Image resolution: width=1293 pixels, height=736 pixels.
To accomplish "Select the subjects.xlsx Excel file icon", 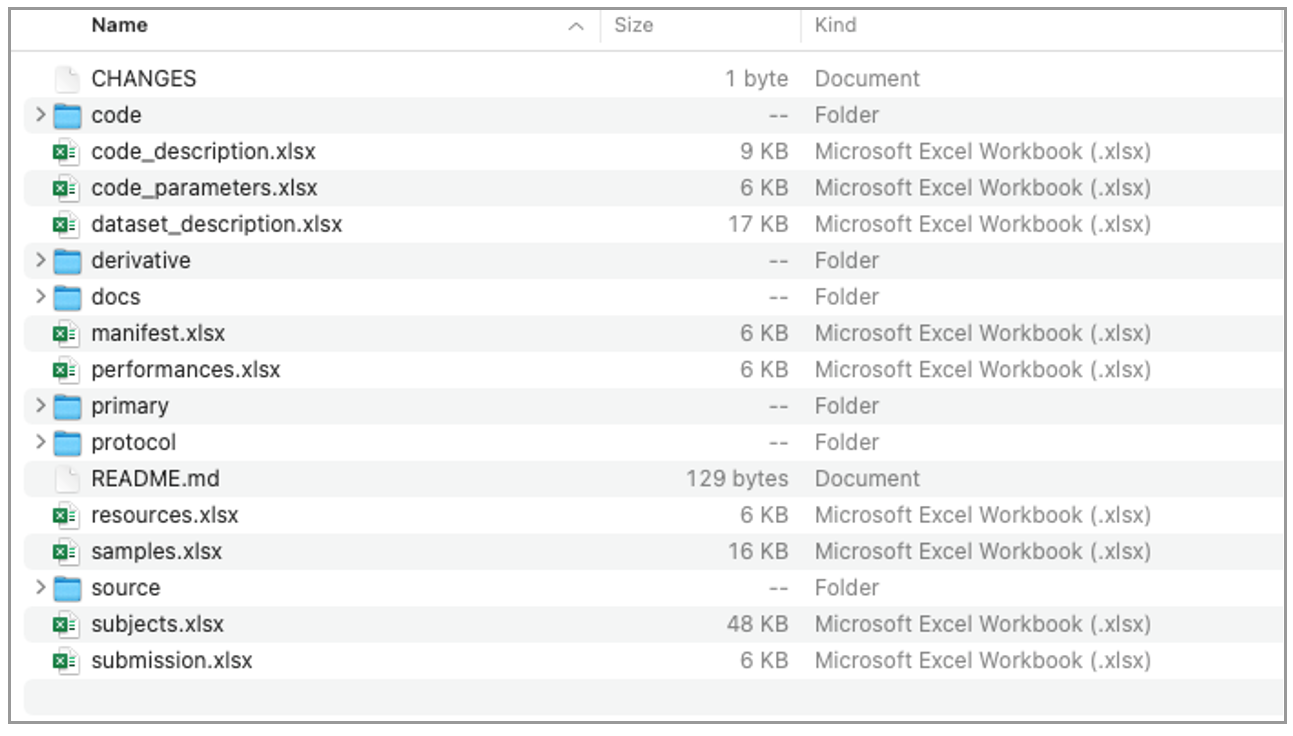I will click(x=66, y=625).
